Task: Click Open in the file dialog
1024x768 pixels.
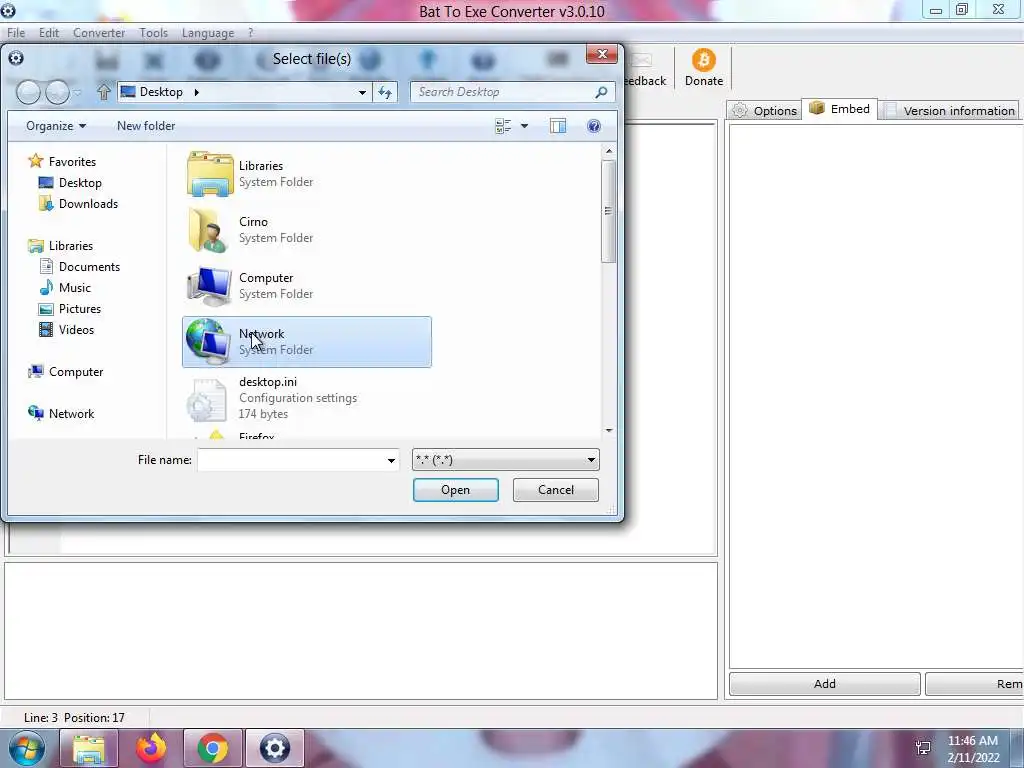Action: [x=455, y=490]
